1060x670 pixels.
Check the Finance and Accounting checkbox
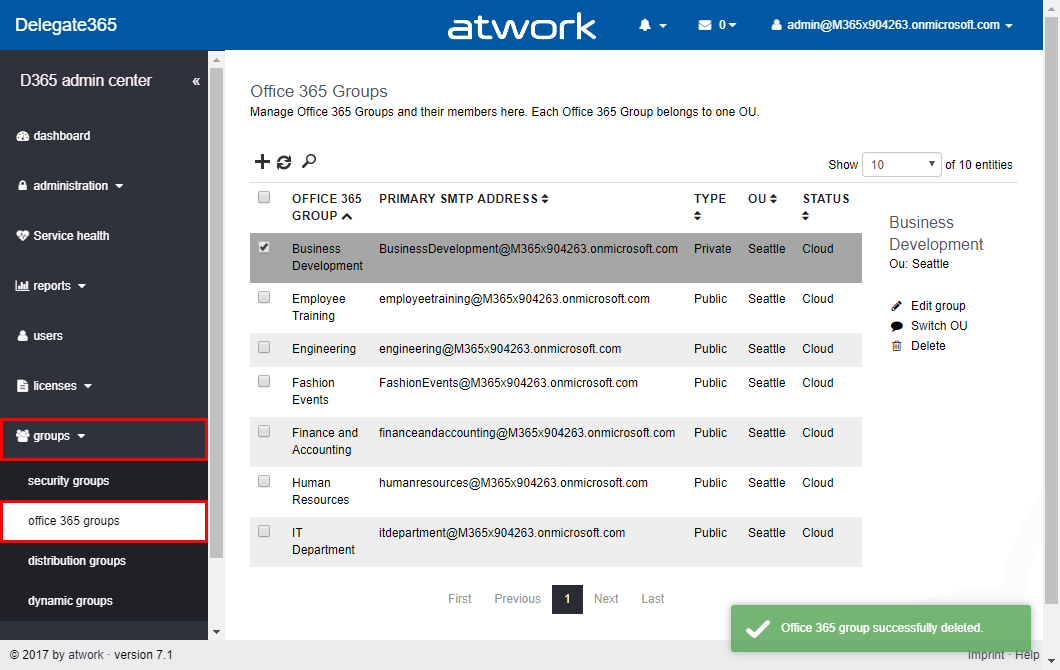coord(264,431)
